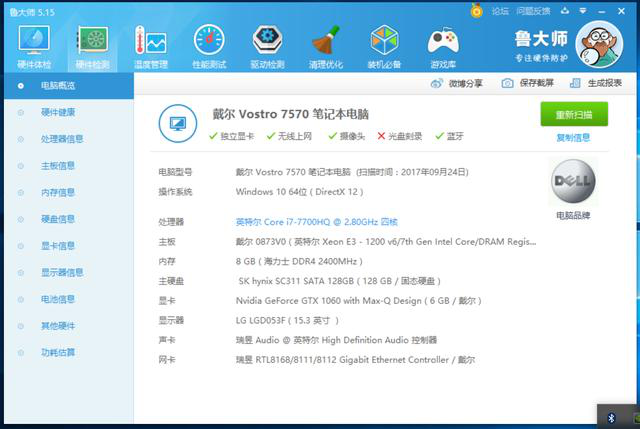The image size is (640, 430).
Task: Select the 装机必备 software box icon
Action: (x=384, y=42)
